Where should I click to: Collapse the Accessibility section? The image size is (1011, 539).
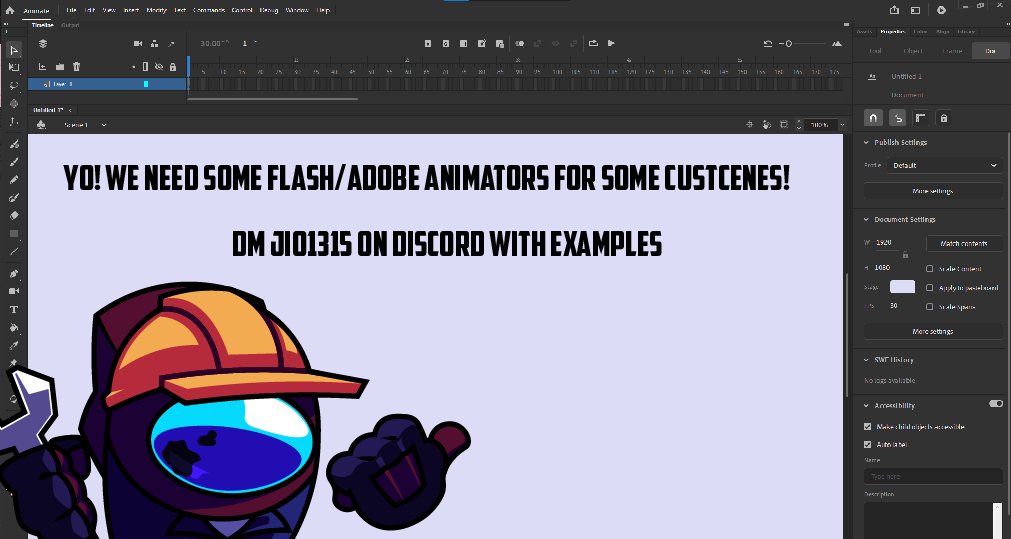[867, 406]
